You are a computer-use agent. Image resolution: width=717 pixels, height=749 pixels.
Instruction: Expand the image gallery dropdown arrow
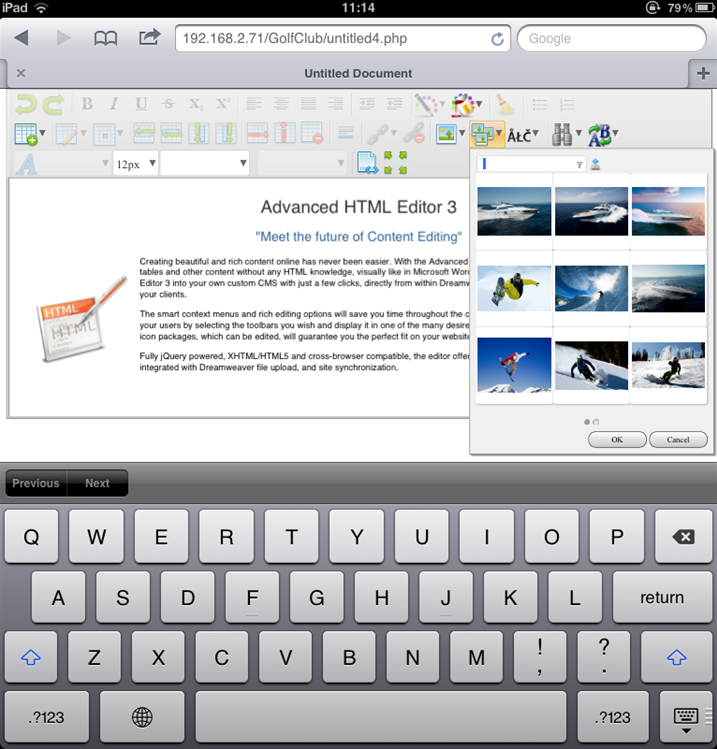point(499,133)
